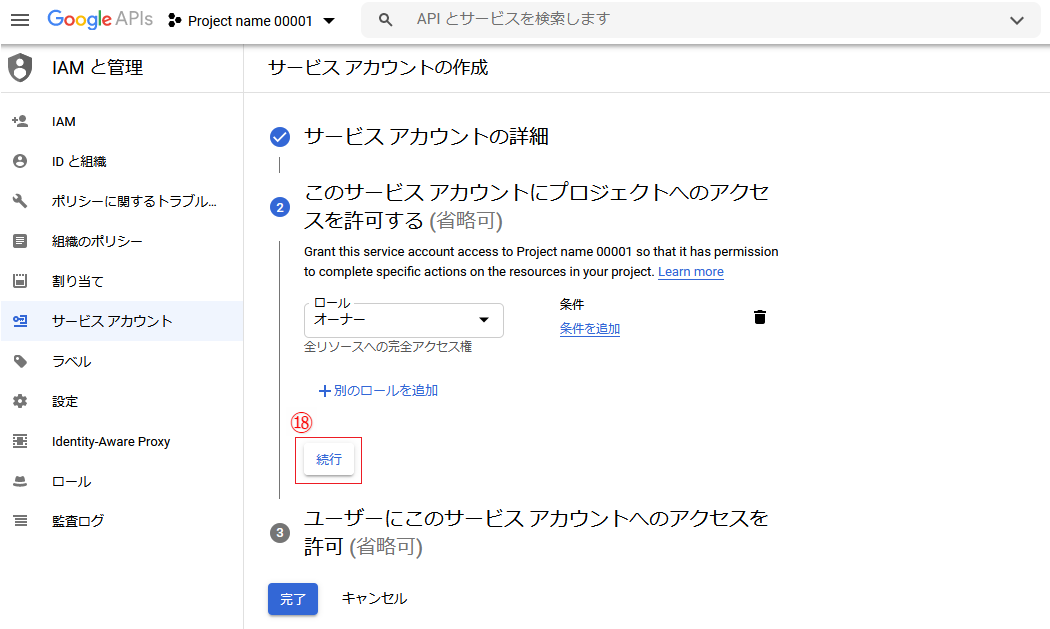
Task: Expand the search bar chevron arrow
Action: [1017, 20]
